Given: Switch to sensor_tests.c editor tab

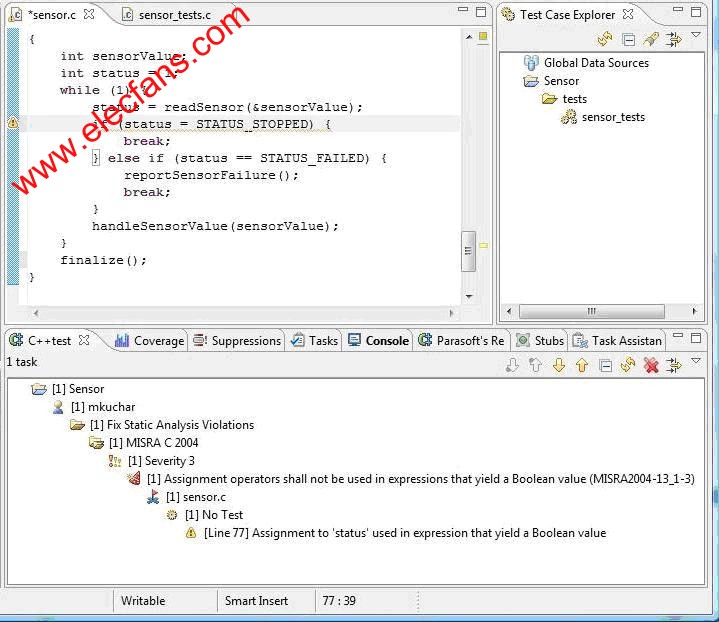Looking at the screenshot, I should [x=174, y=15].
